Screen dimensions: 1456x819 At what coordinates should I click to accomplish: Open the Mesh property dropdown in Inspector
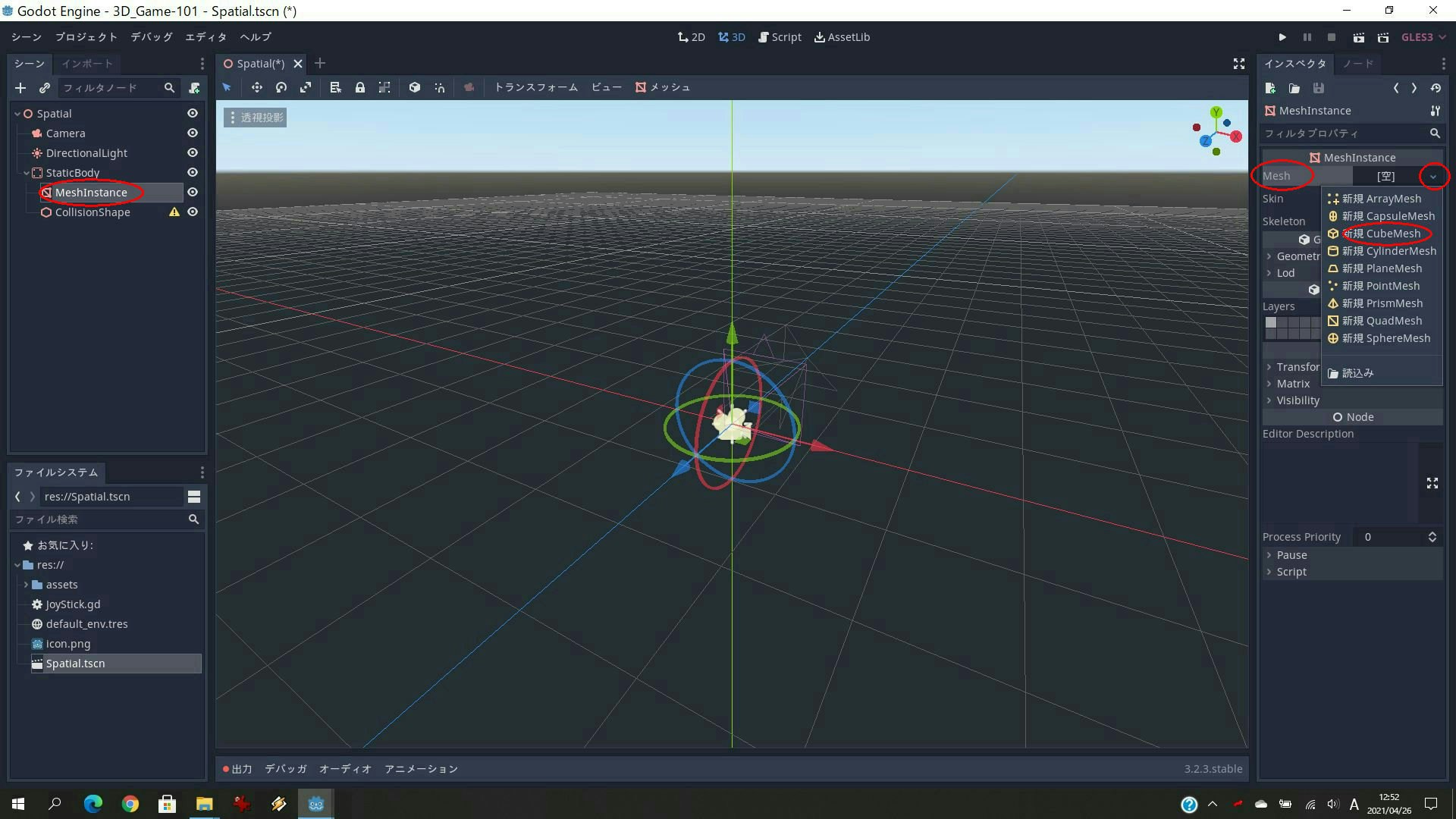(1434, 176)
